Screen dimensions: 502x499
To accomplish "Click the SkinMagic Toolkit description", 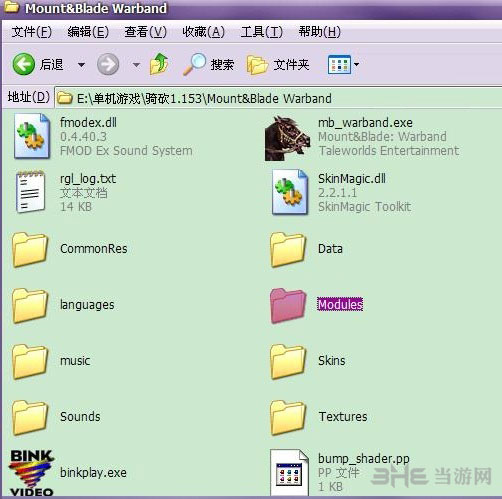I will [x=364, y=207].
